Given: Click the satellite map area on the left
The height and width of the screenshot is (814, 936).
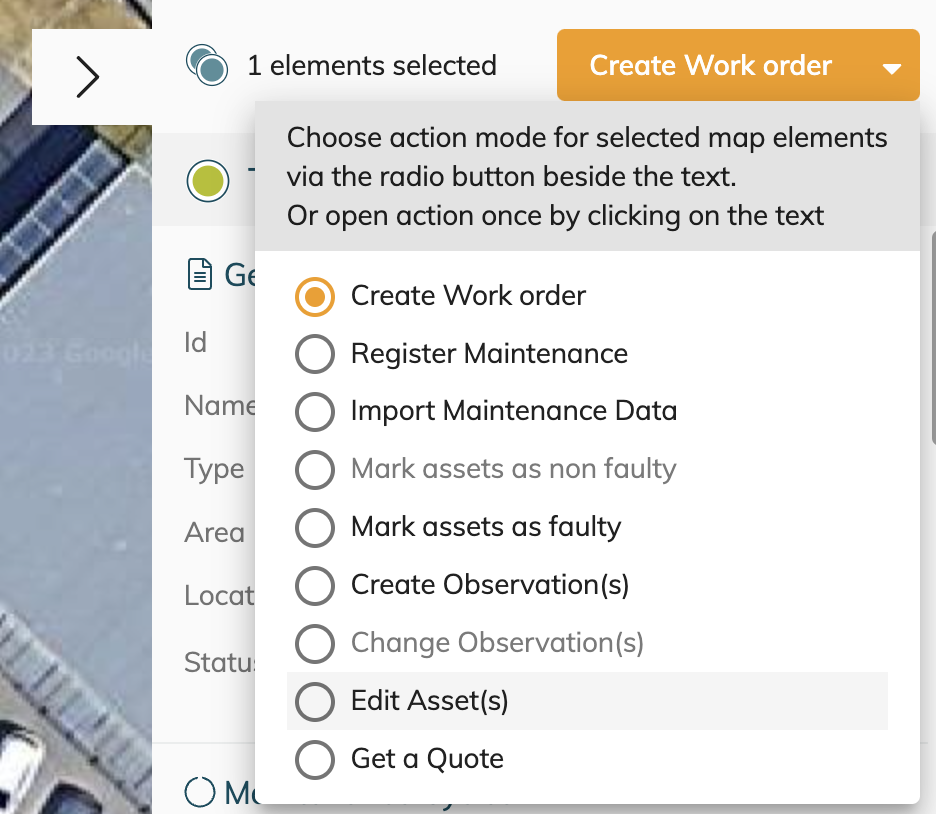Looking at the screenshot, I should pyautogui.click(x=70, y=450).
